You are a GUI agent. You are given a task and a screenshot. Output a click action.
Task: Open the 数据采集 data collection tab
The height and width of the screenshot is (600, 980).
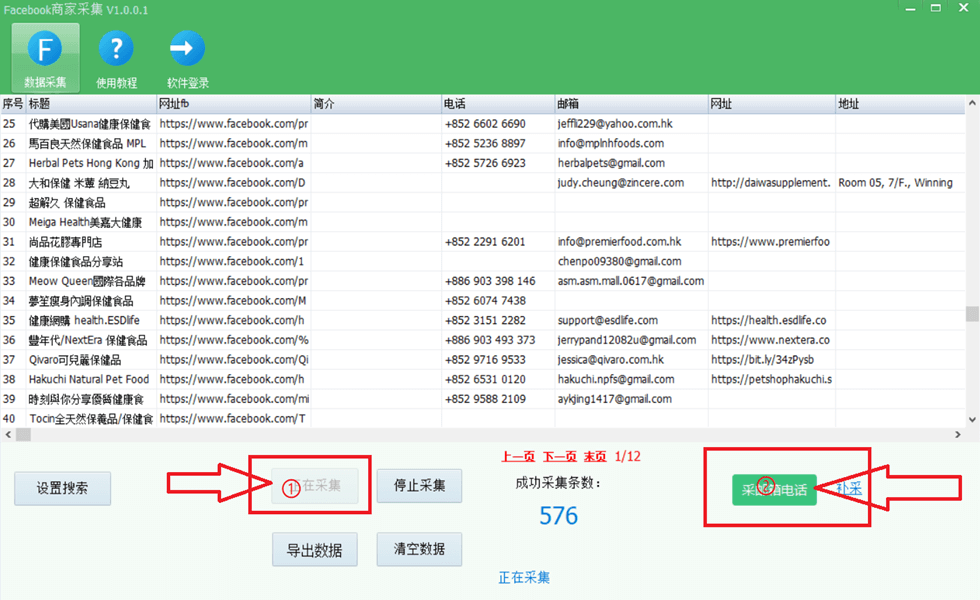[x=45, y=59]
